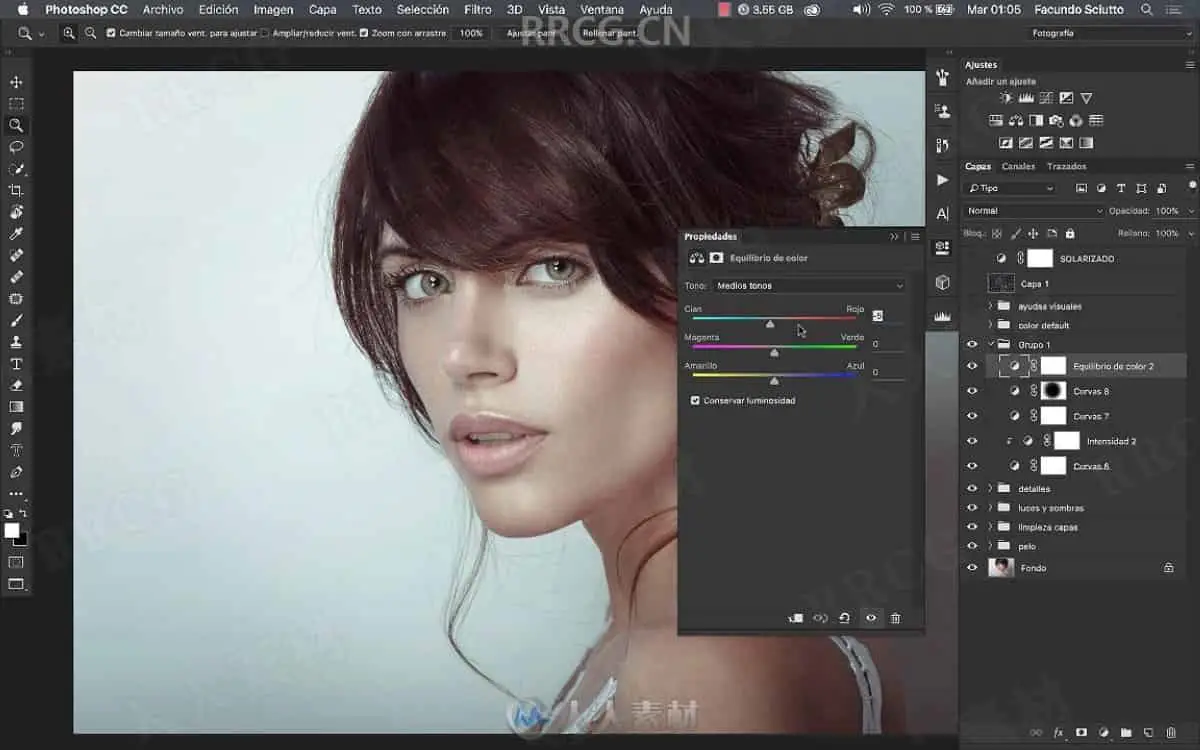Viewport: 1200px width, 750px height.
Task: Open the Propiedades panel menu
Action: (x=914, y=237)
